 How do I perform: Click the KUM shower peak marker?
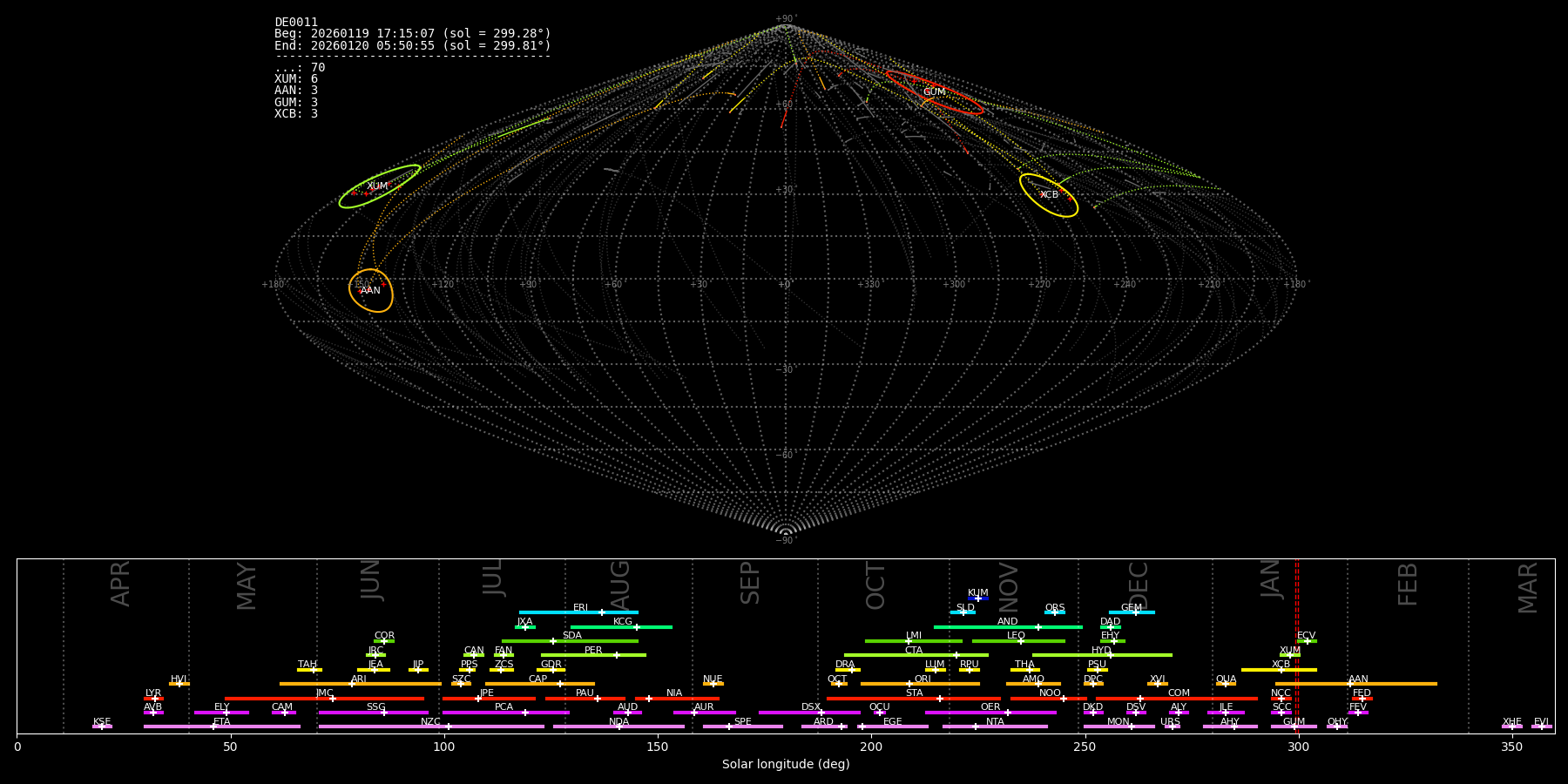[977, 598]
